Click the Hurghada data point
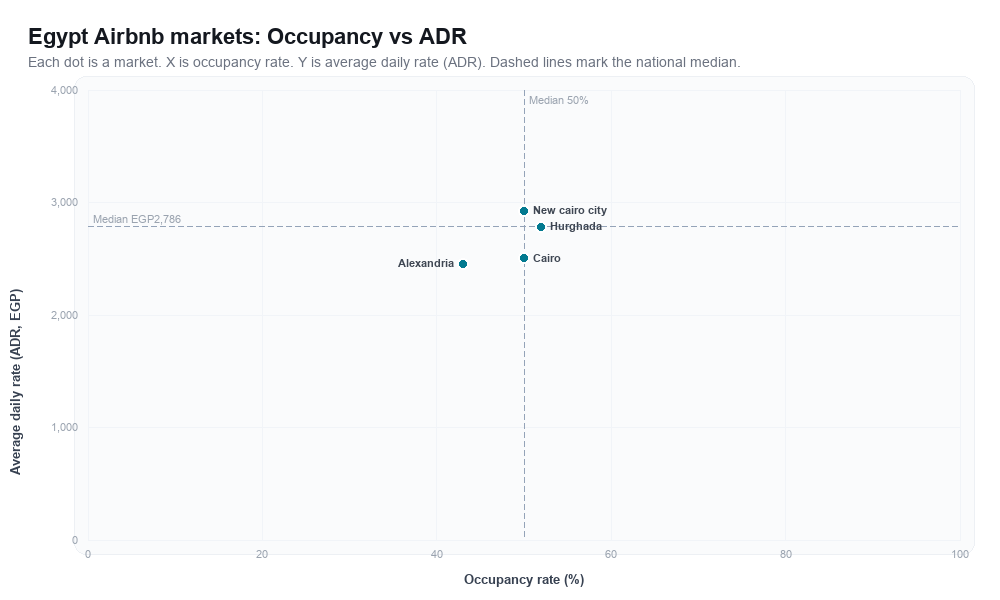The height and width of the screenshot is (600, 1000). (541, 227)
